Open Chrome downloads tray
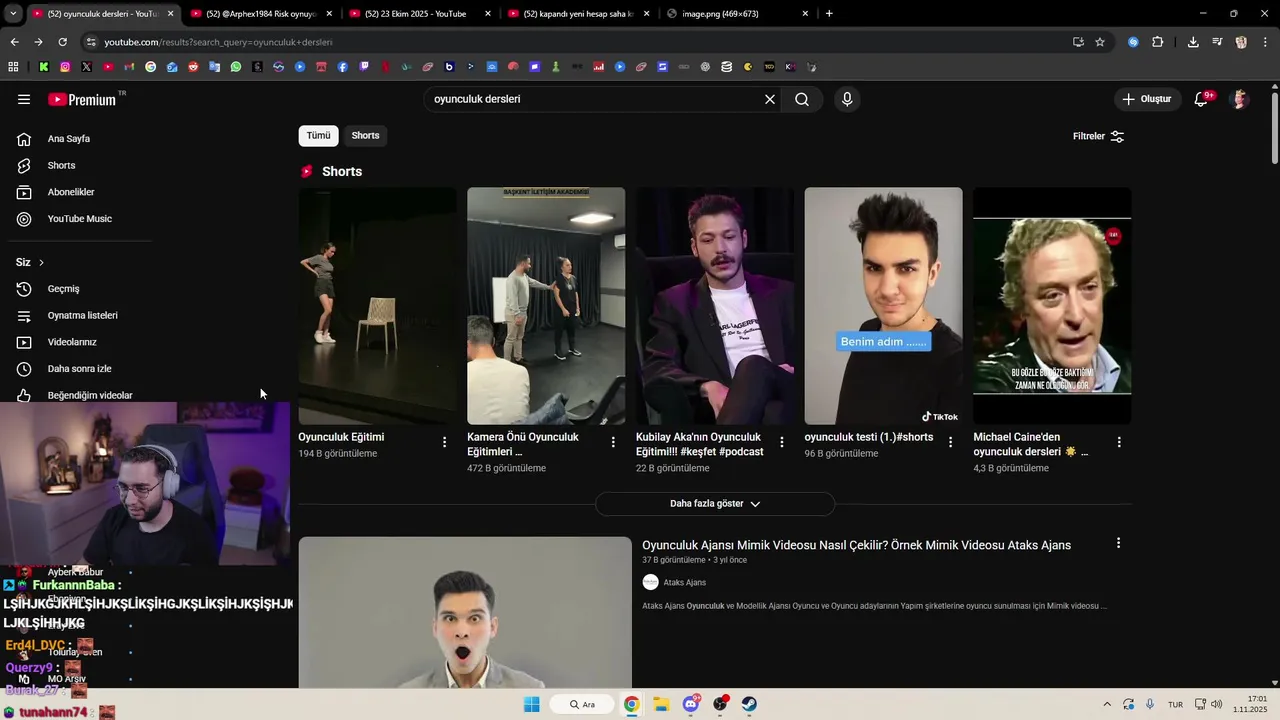This screenshot has width=1280, height=720. [x=1193, y=42]
